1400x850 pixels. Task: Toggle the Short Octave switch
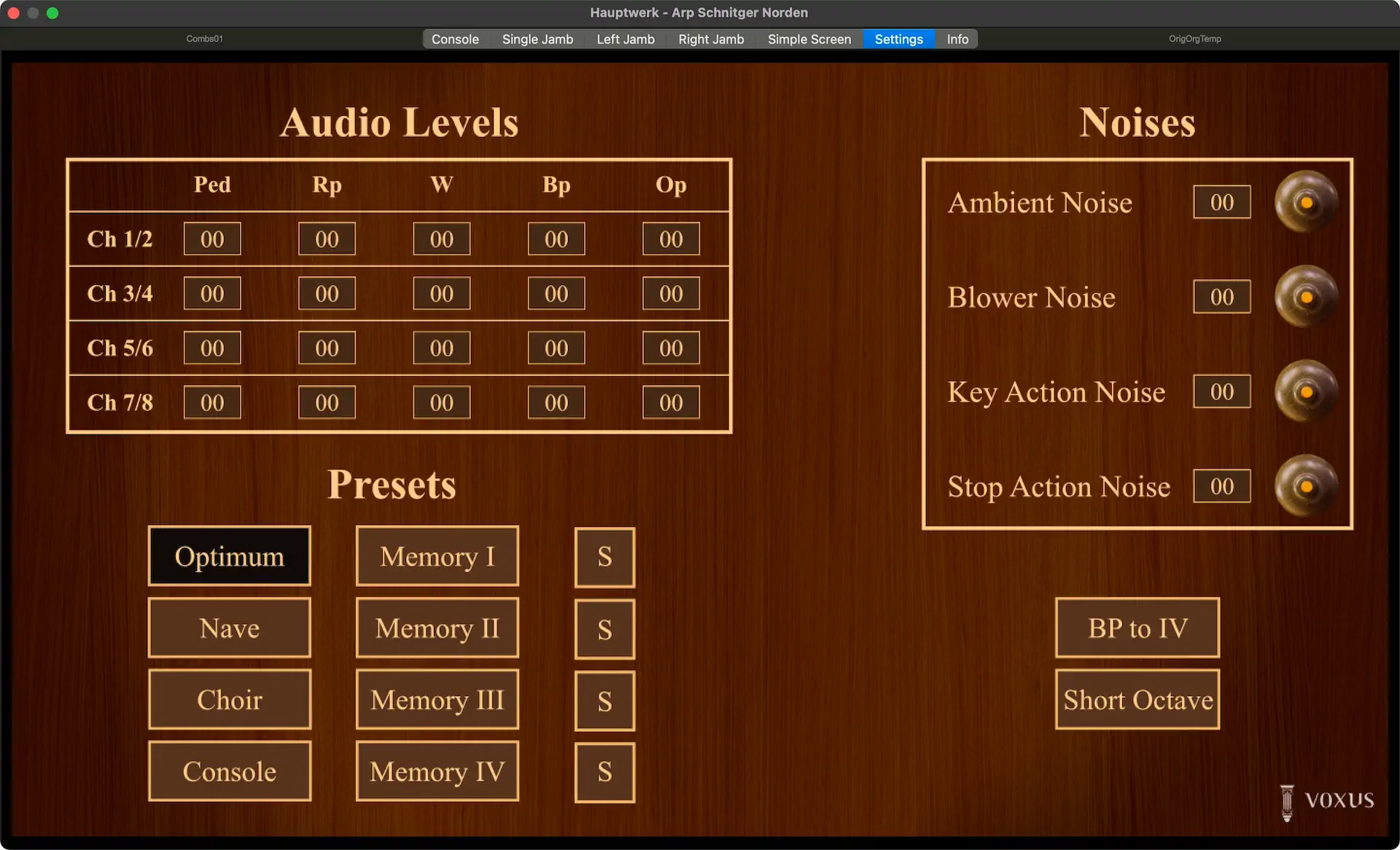click(1137, 700)
